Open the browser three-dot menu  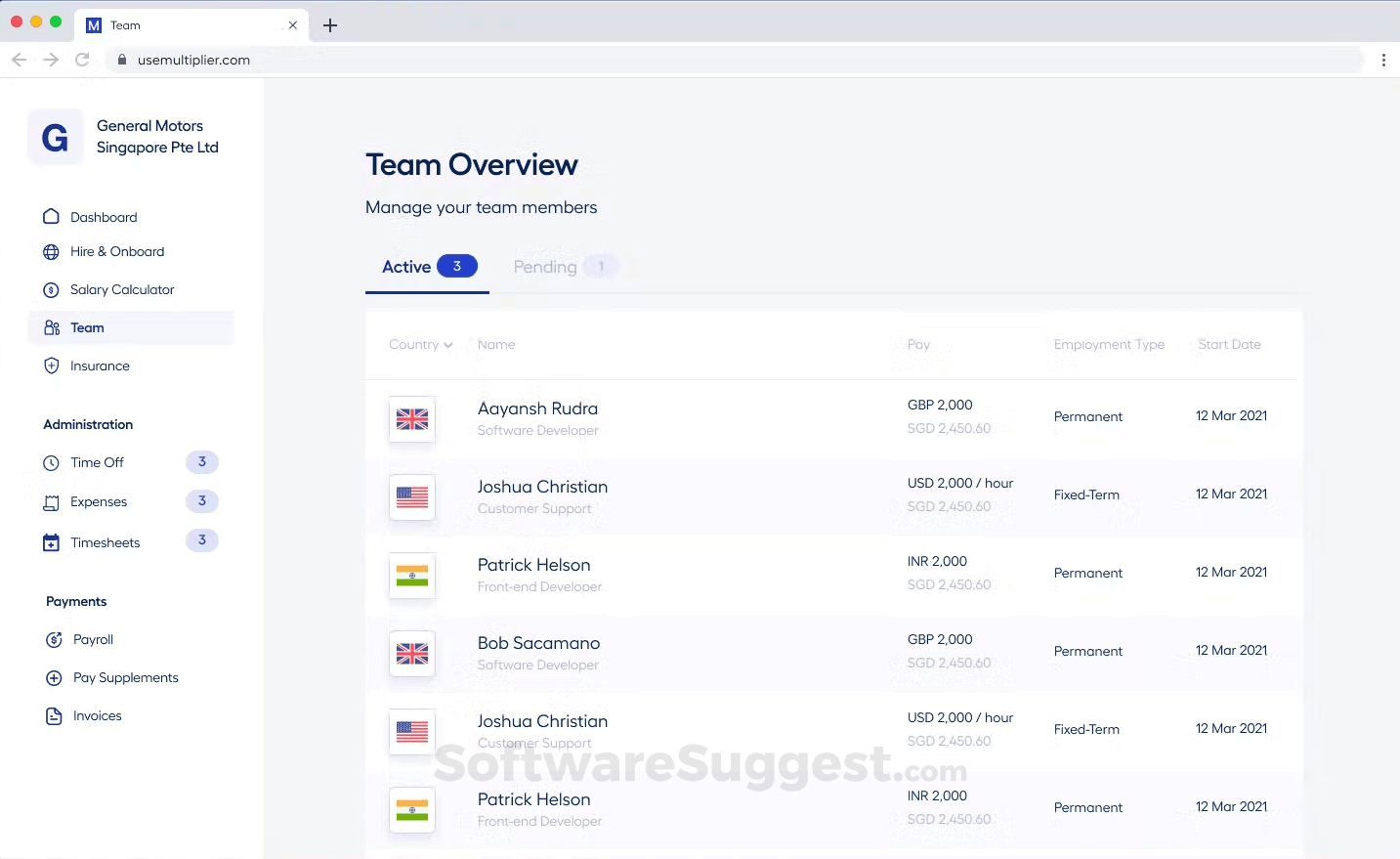(x=1383, y=60)
